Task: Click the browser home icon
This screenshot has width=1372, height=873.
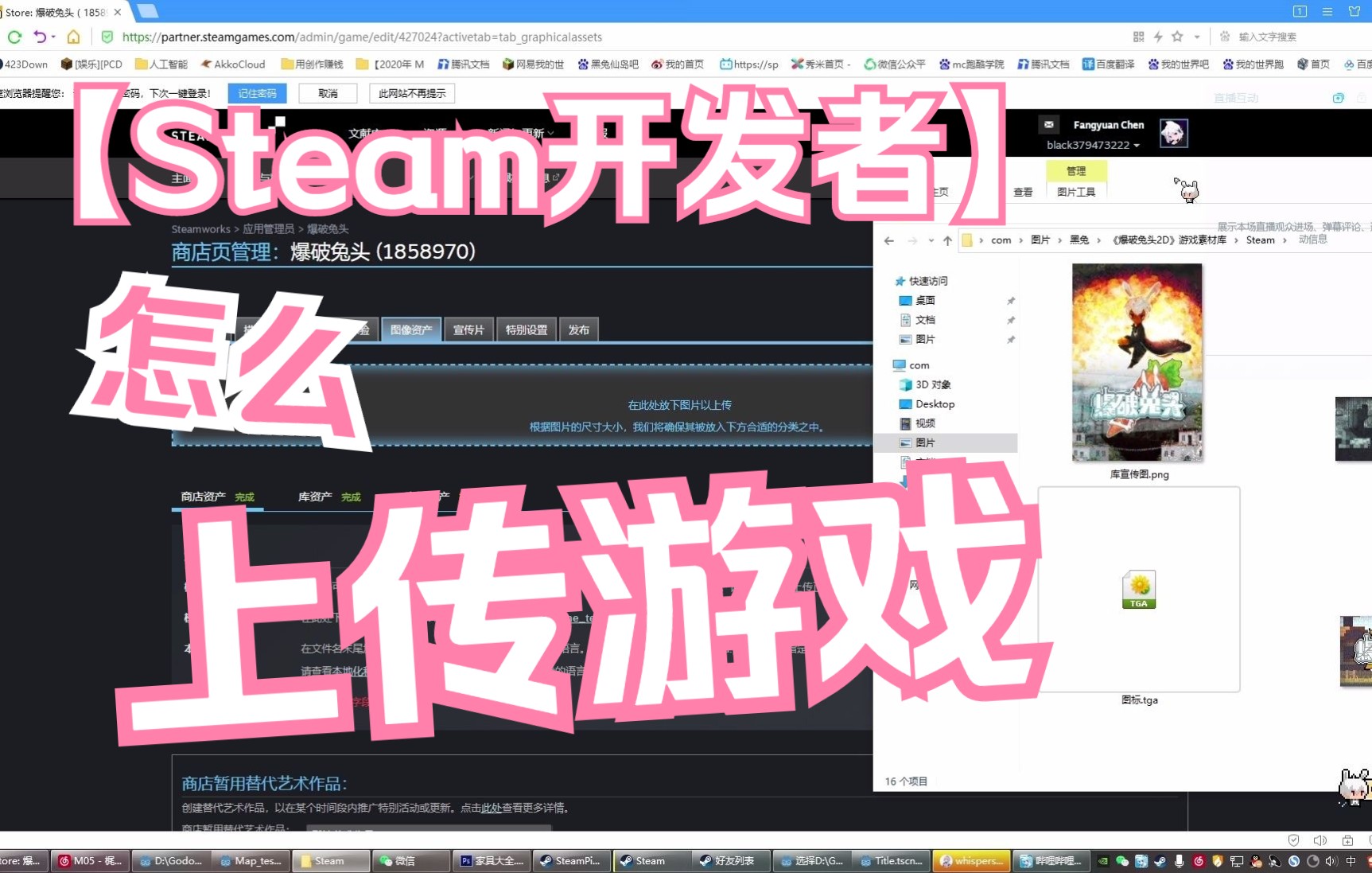Action: 72,37
